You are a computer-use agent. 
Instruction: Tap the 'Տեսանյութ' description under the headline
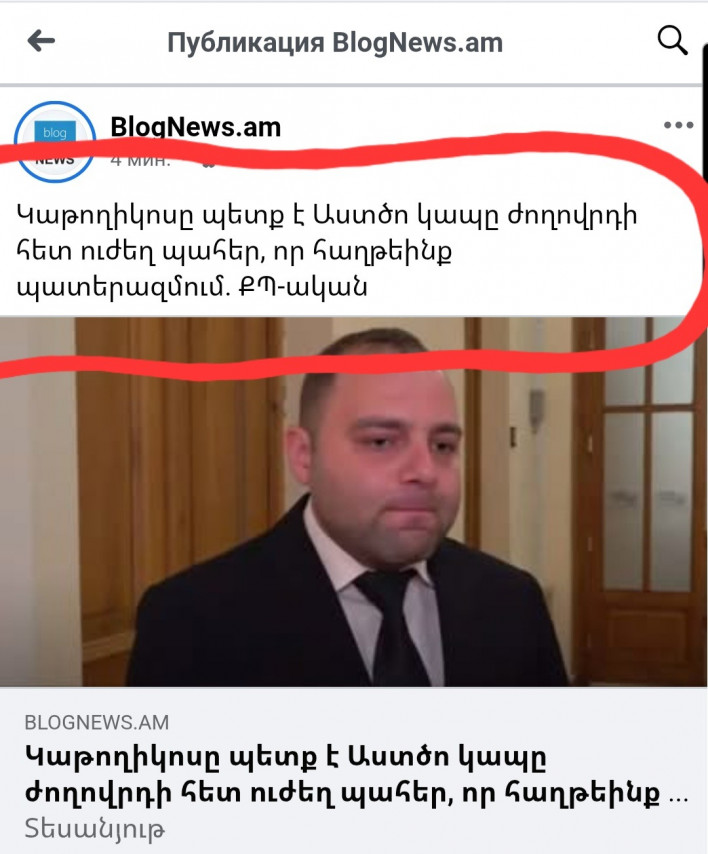(x=94, y=829)
